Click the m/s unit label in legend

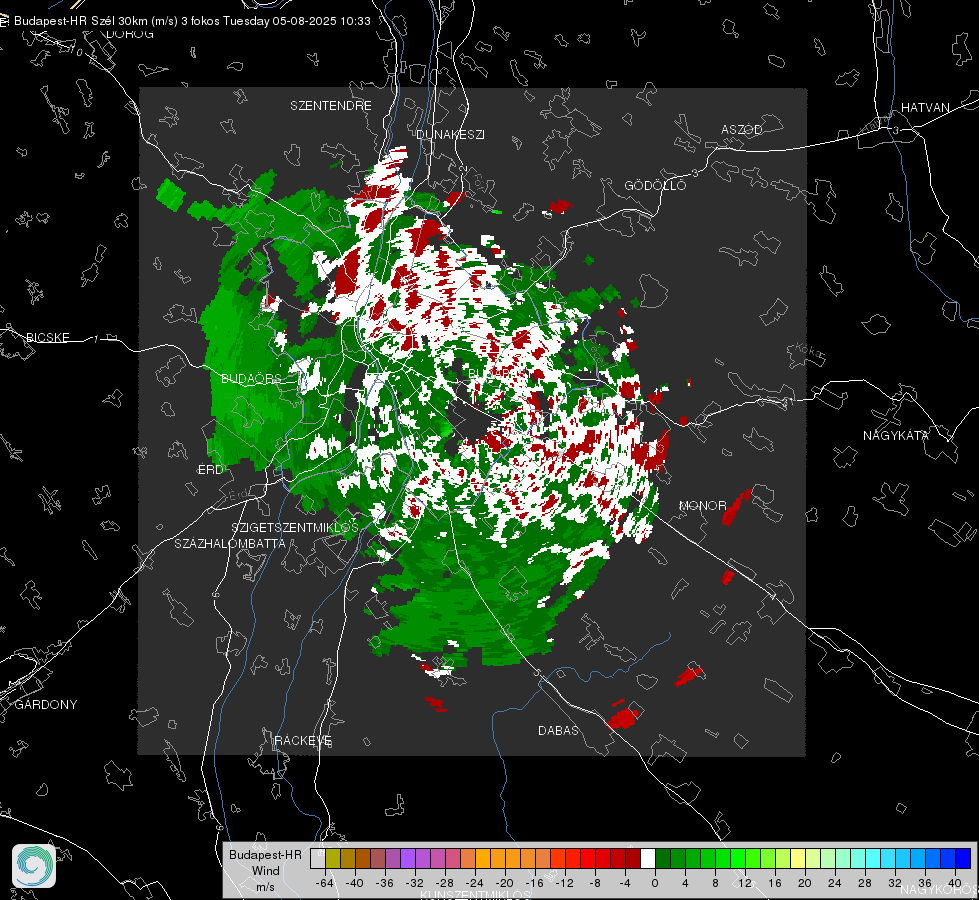(x=265, y=886)
